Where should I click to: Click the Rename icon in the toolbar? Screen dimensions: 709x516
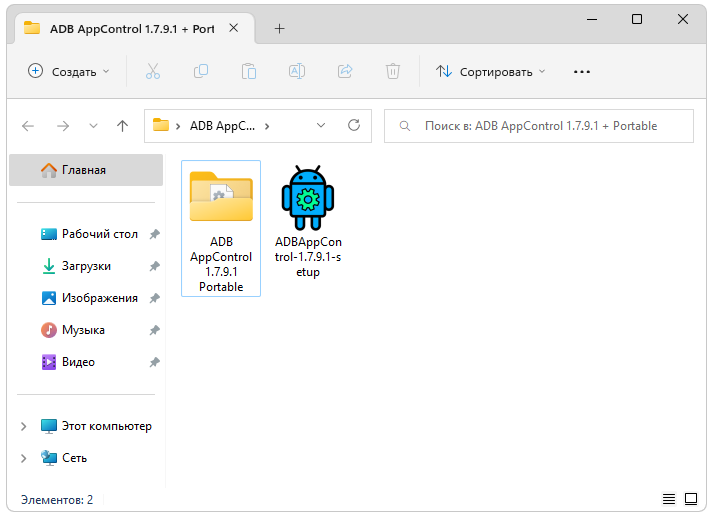(297, 71)
